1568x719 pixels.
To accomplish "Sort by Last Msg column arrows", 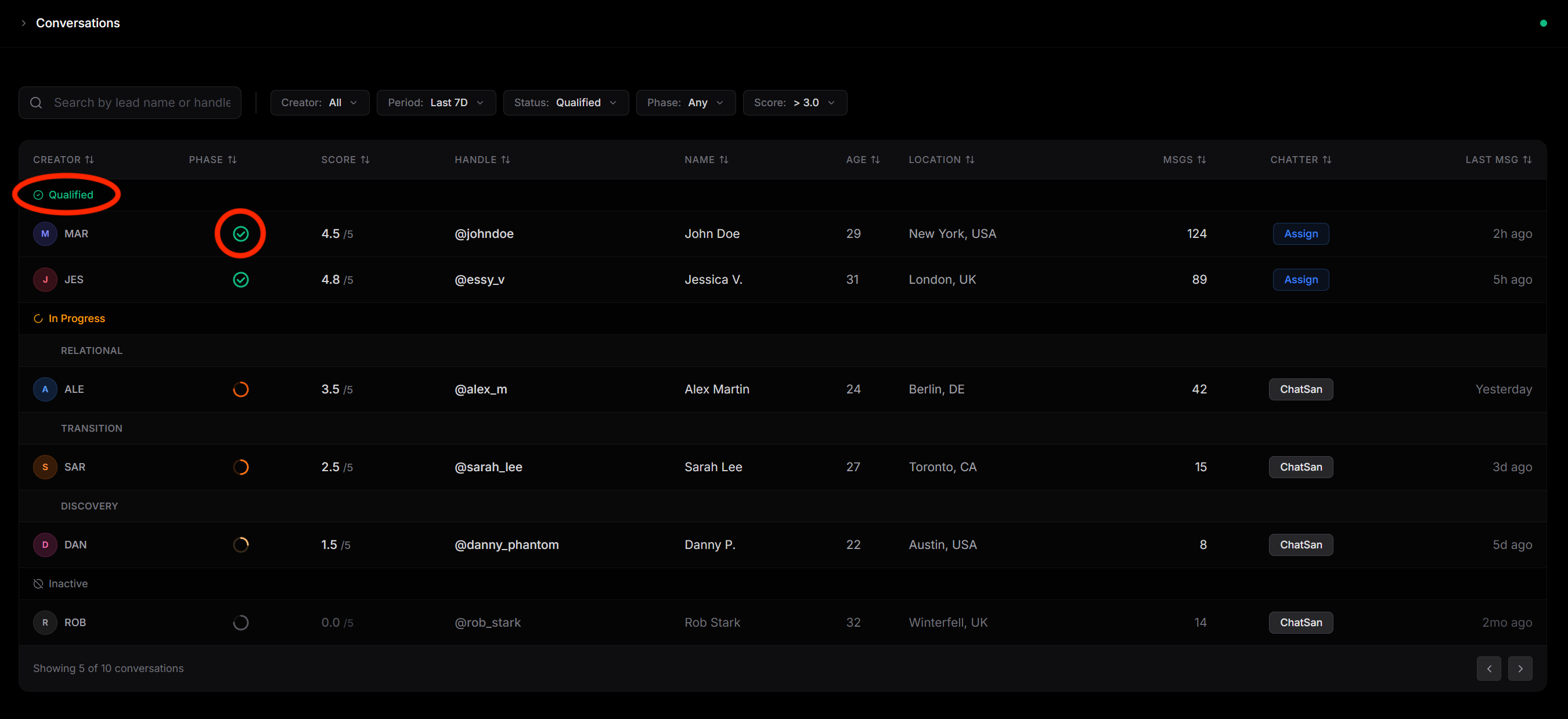I will point(1527,160).
